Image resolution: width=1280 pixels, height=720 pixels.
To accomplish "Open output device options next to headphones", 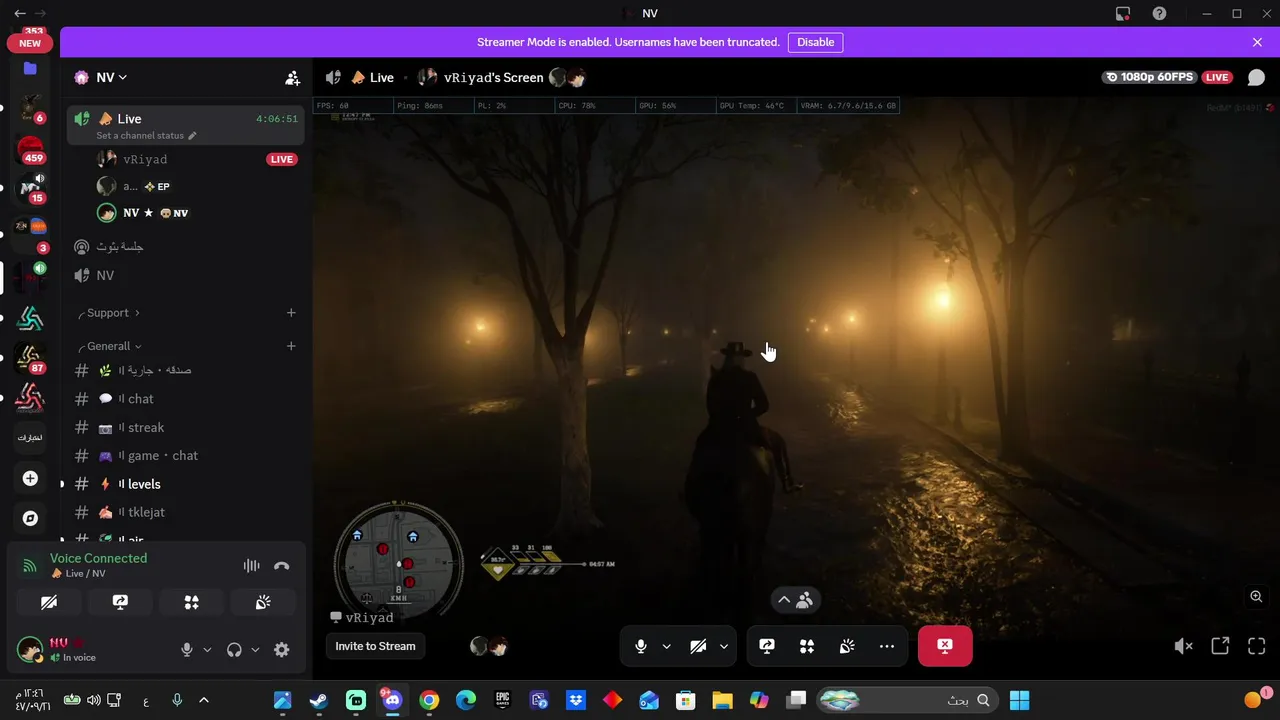I will click(255, 650).
